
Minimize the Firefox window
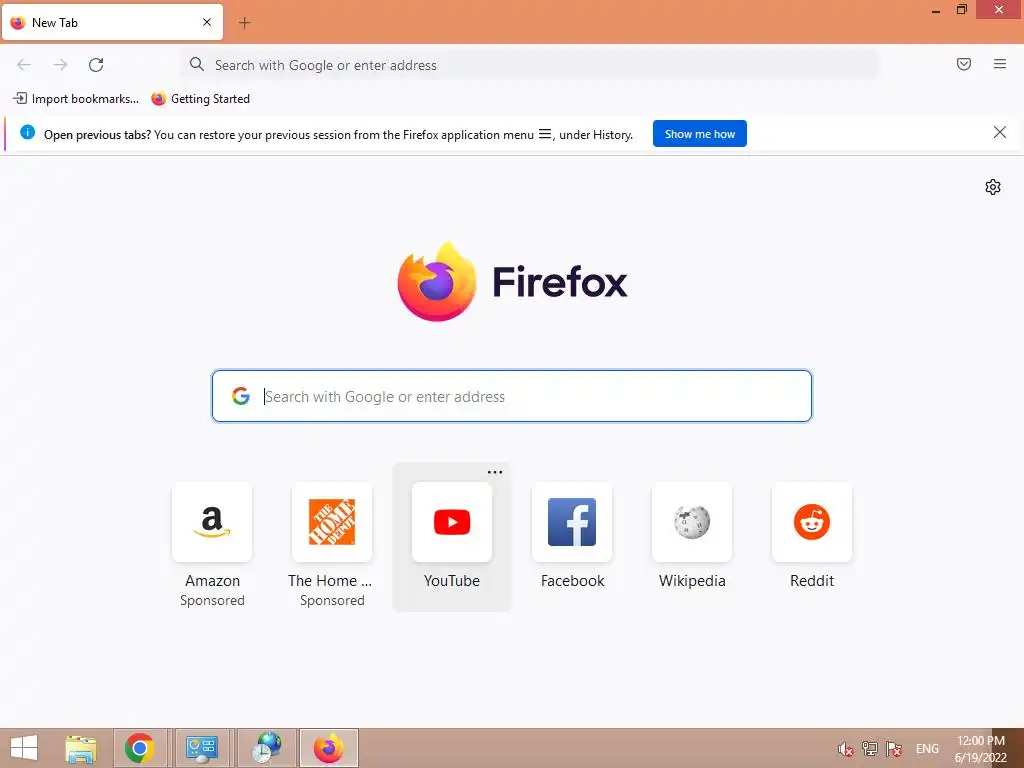pyautogui.click(x=936, y=10)
